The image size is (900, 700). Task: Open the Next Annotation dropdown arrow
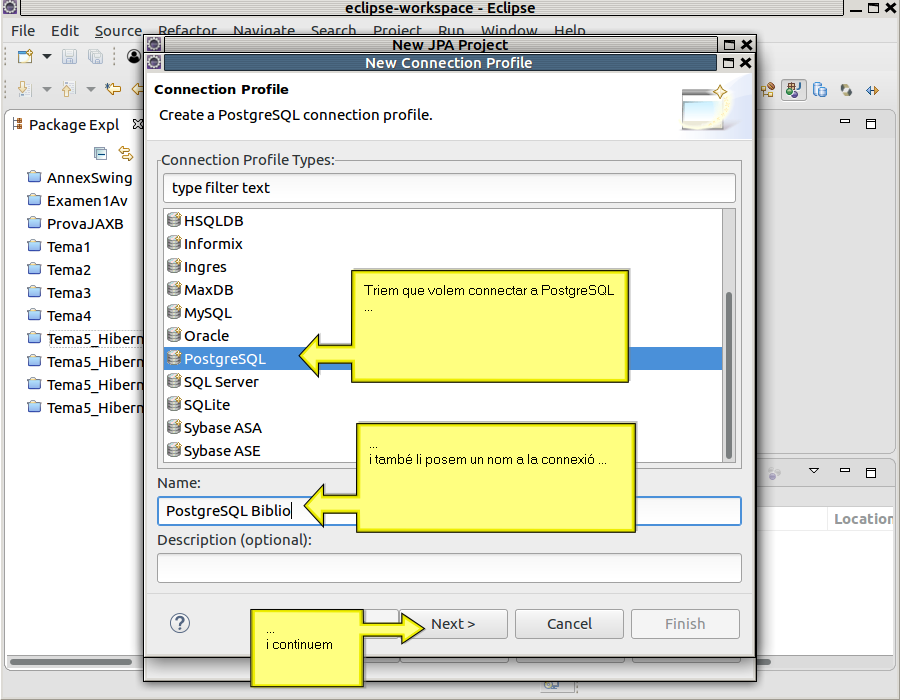(x=47, y=89)
